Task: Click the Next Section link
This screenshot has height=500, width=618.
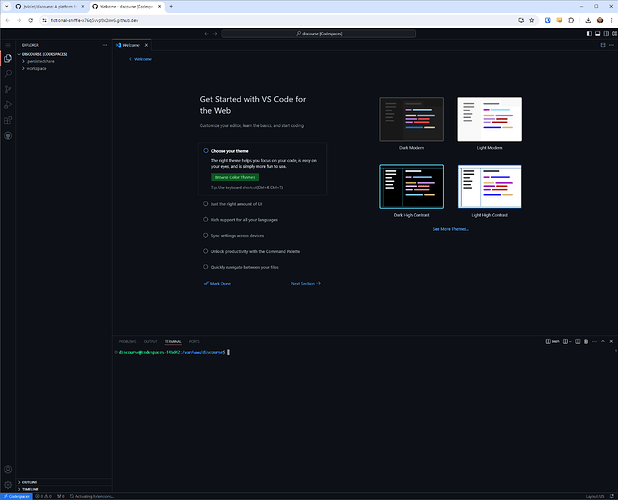Action: (x=306, y=284)
